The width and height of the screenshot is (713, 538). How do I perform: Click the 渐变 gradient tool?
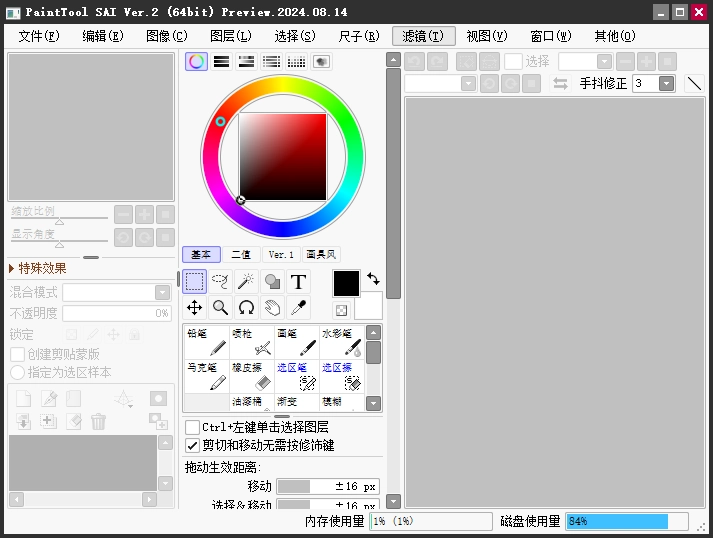(x=297, y=402)
